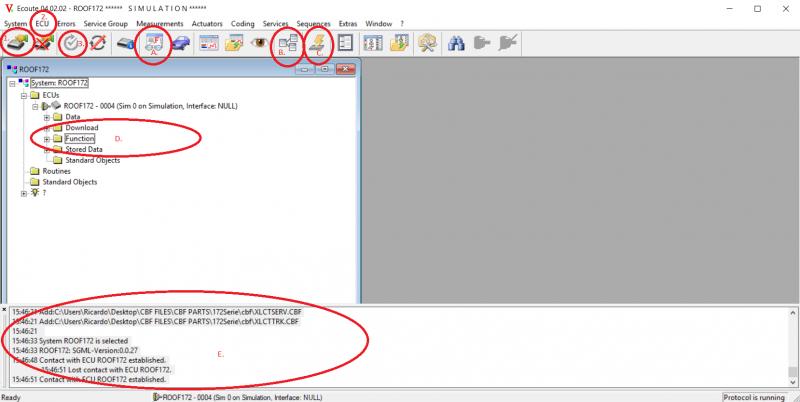Click the close system icon with red X
Viewport: 800px width, 402px height.
pyautogui.click(x=43, y=43)
